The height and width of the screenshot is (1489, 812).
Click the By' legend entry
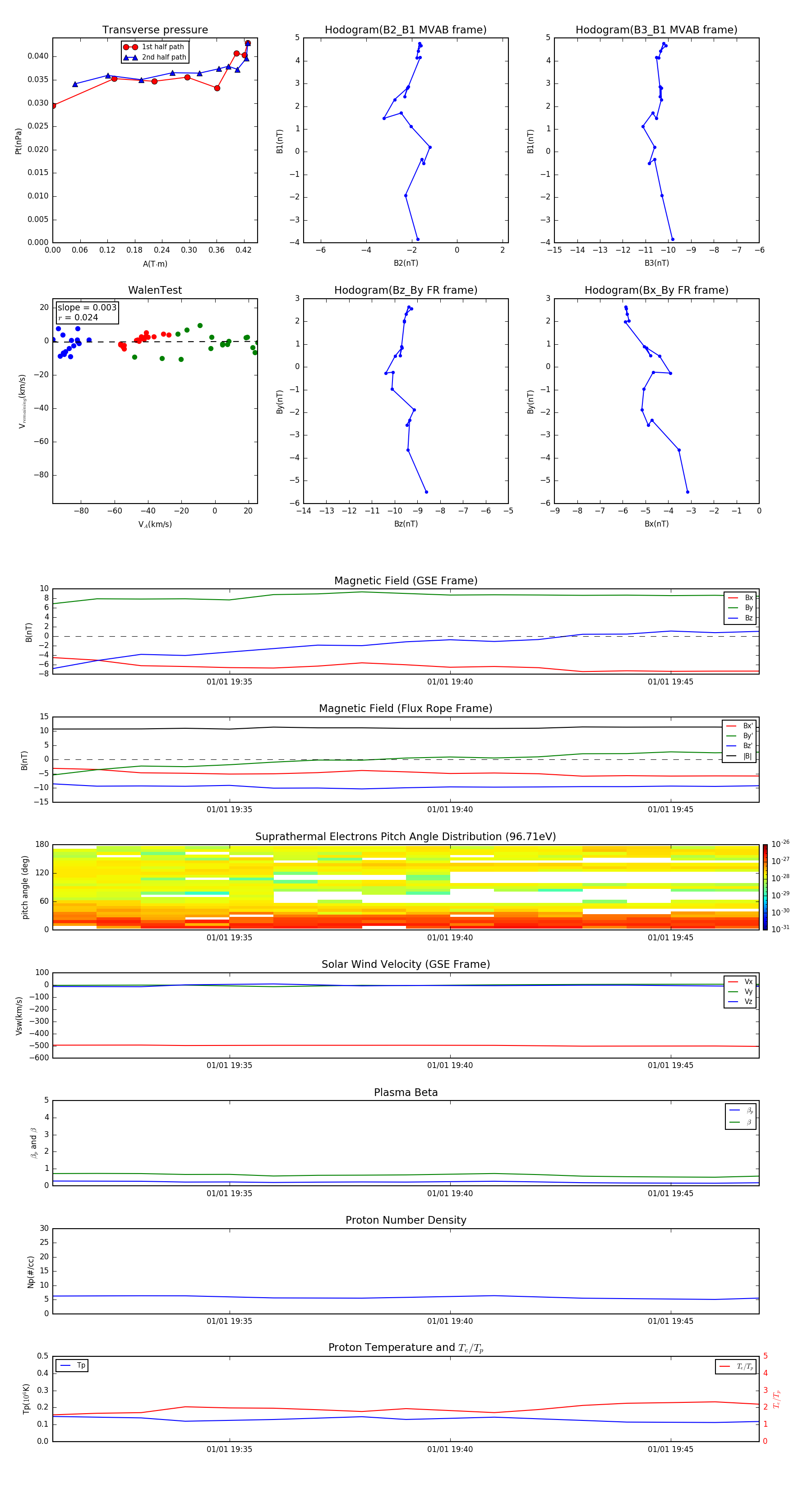tap(739, 736)
